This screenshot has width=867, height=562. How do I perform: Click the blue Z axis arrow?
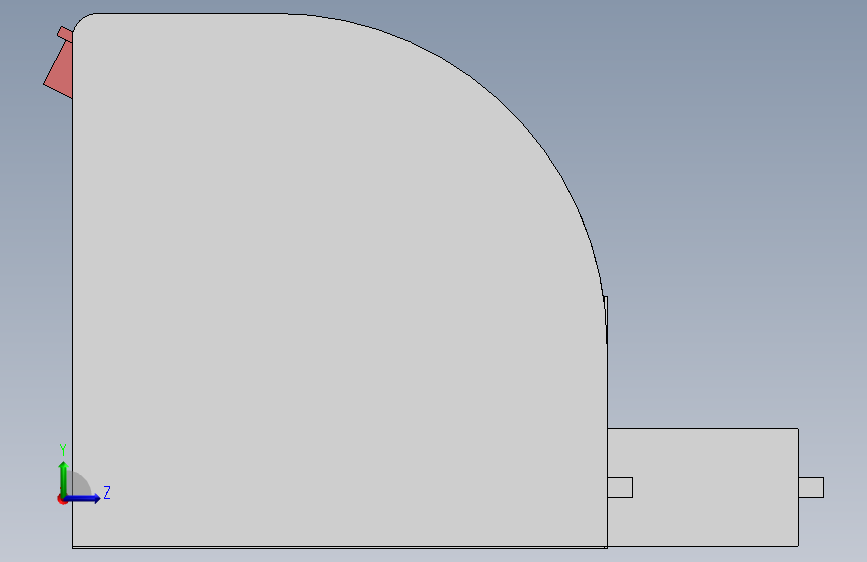pyautogui.click(x=83, y=498)
